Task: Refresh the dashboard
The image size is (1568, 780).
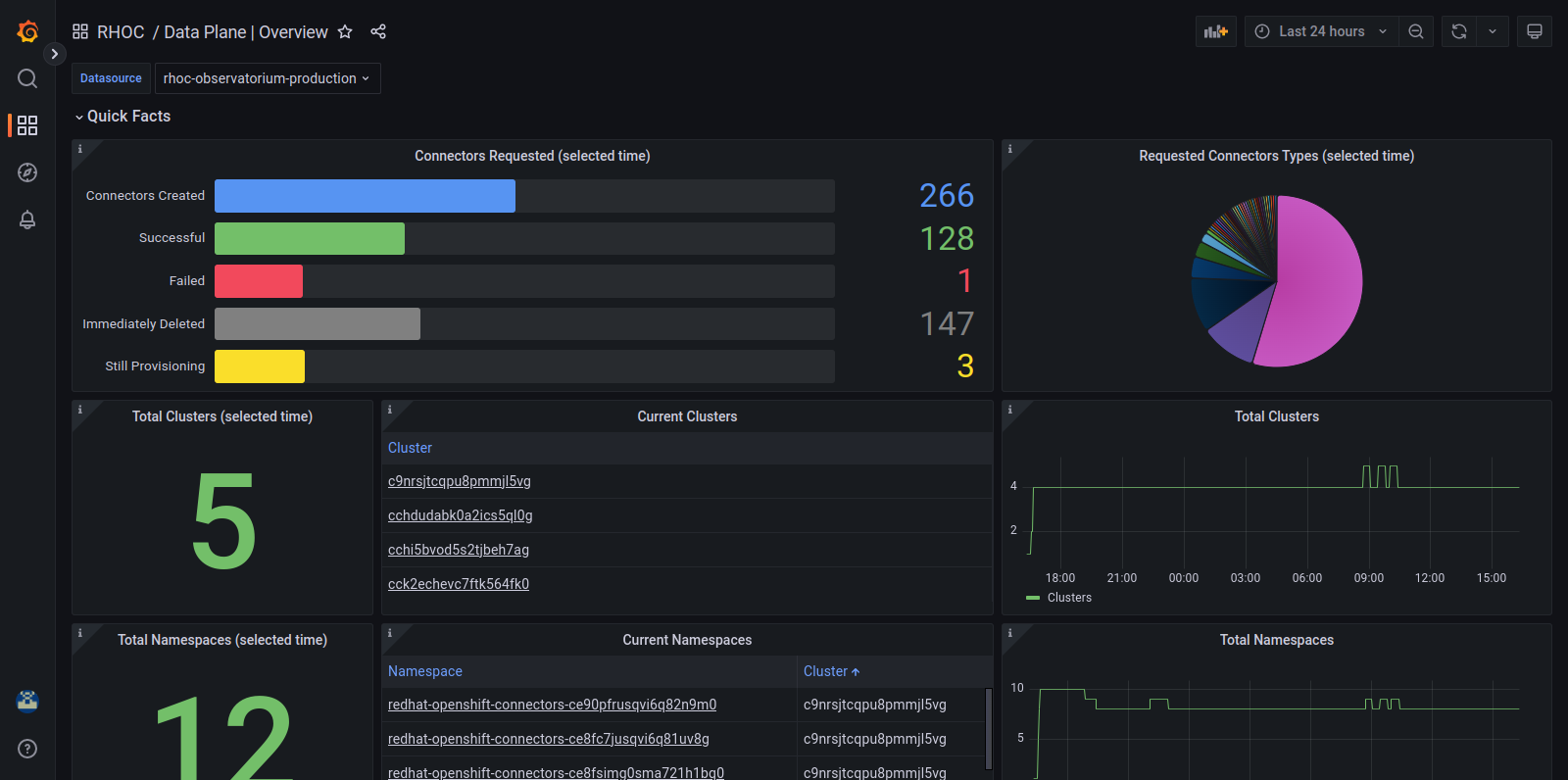Action: point(1459,31)
